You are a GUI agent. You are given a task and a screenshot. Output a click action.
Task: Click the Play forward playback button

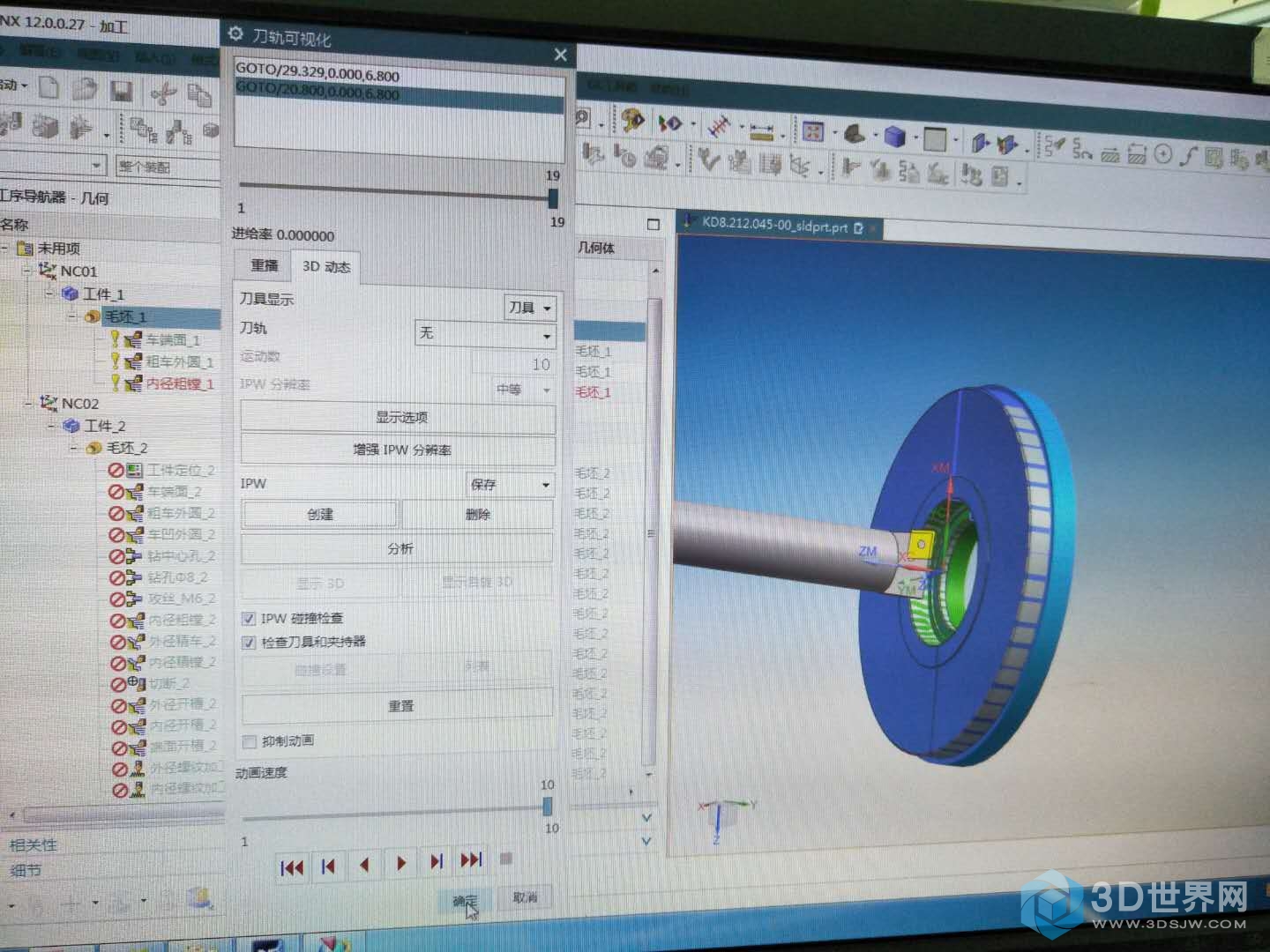pyautogui.click(x=401, y=863)
